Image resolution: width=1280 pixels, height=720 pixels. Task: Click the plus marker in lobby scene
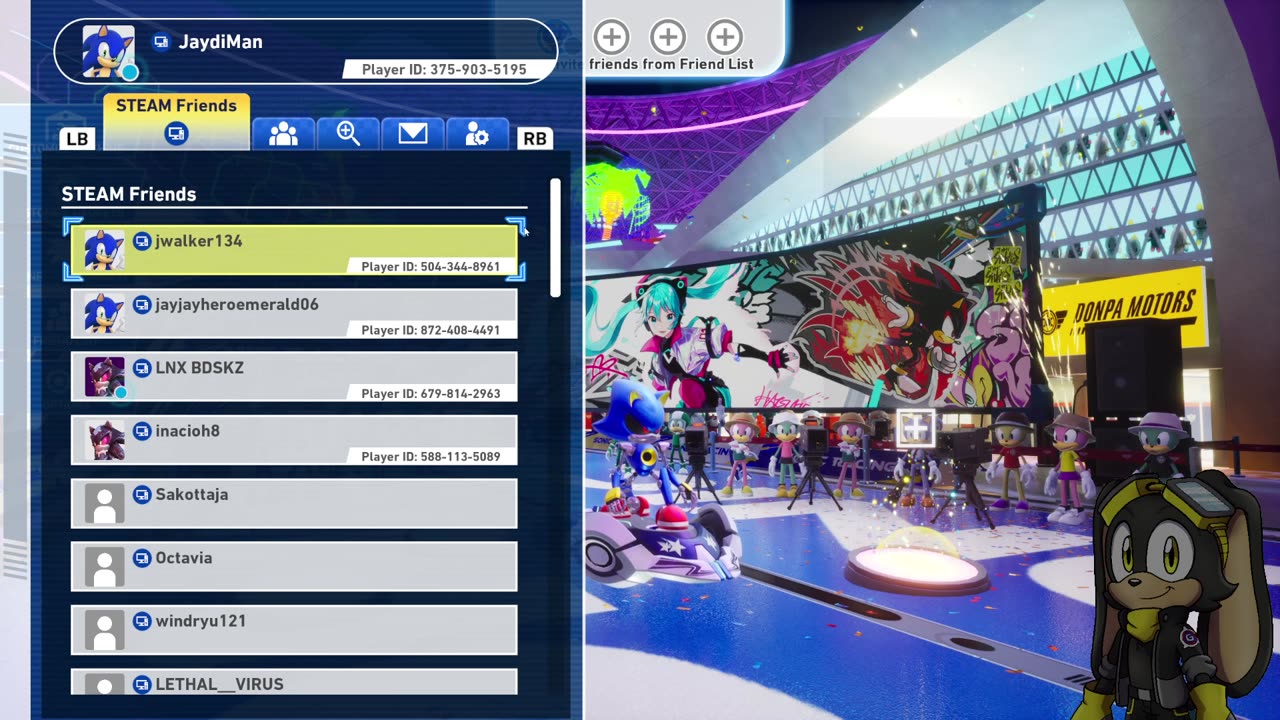(x=915, y=428)
